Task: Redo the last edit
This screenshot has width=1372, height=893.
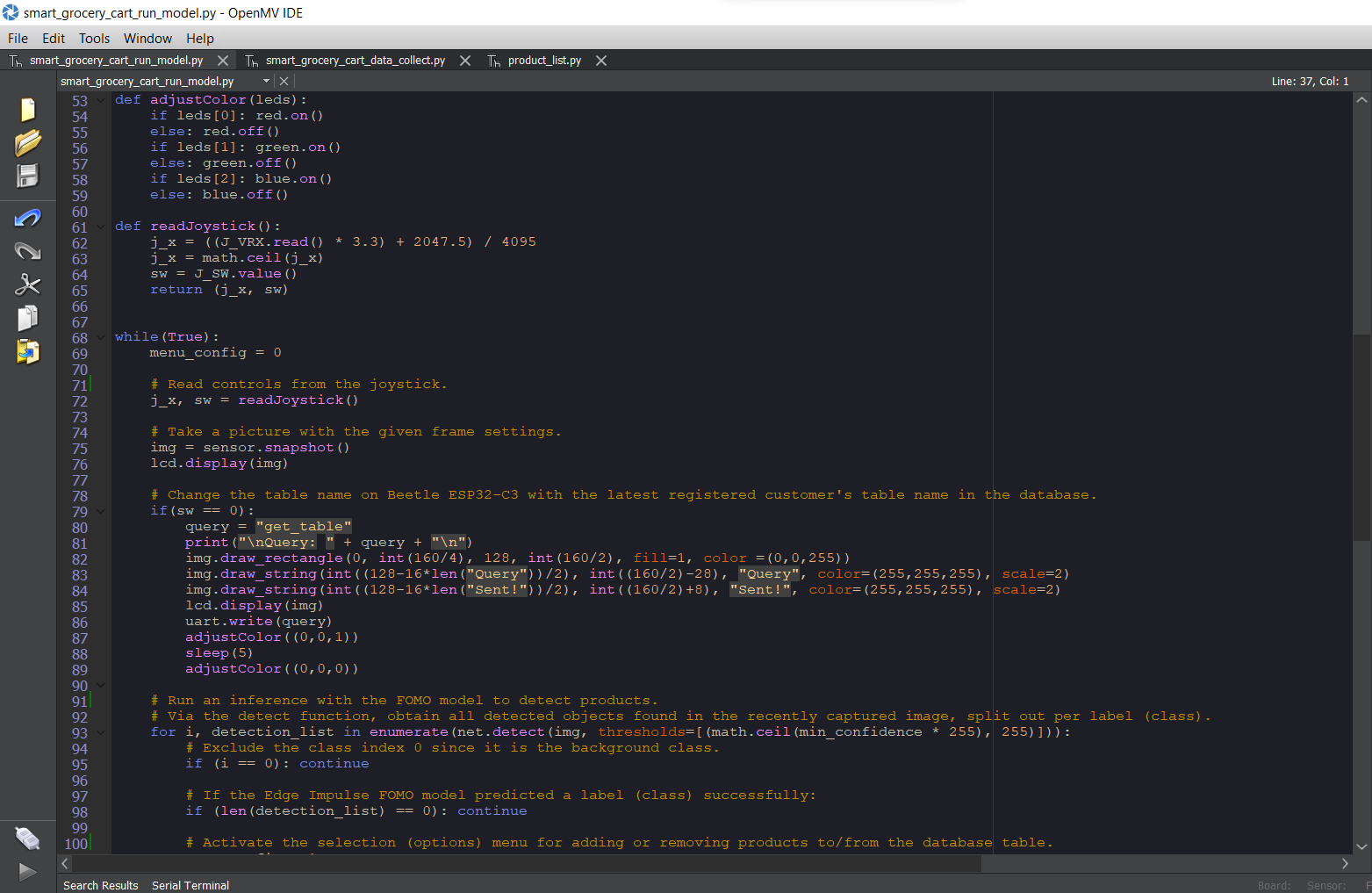Action: pos(27,250)
